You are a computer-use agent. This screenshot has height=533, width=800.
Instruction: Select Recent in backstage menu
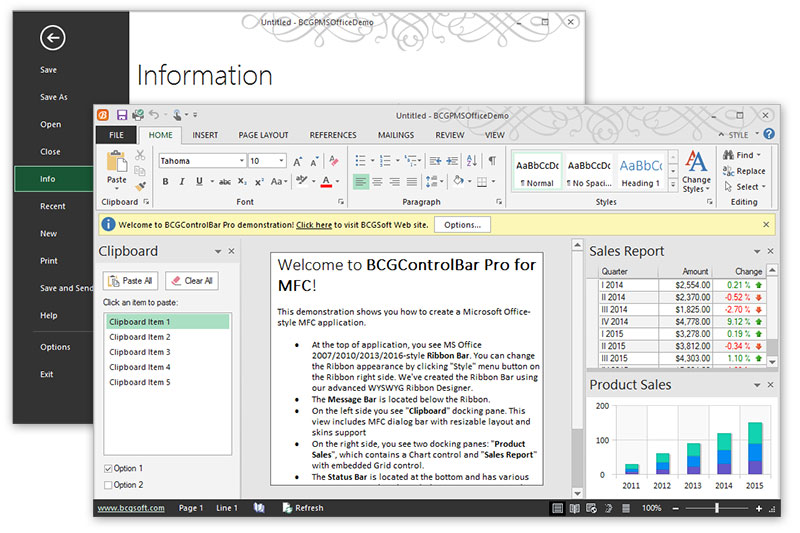click(53, 206)
